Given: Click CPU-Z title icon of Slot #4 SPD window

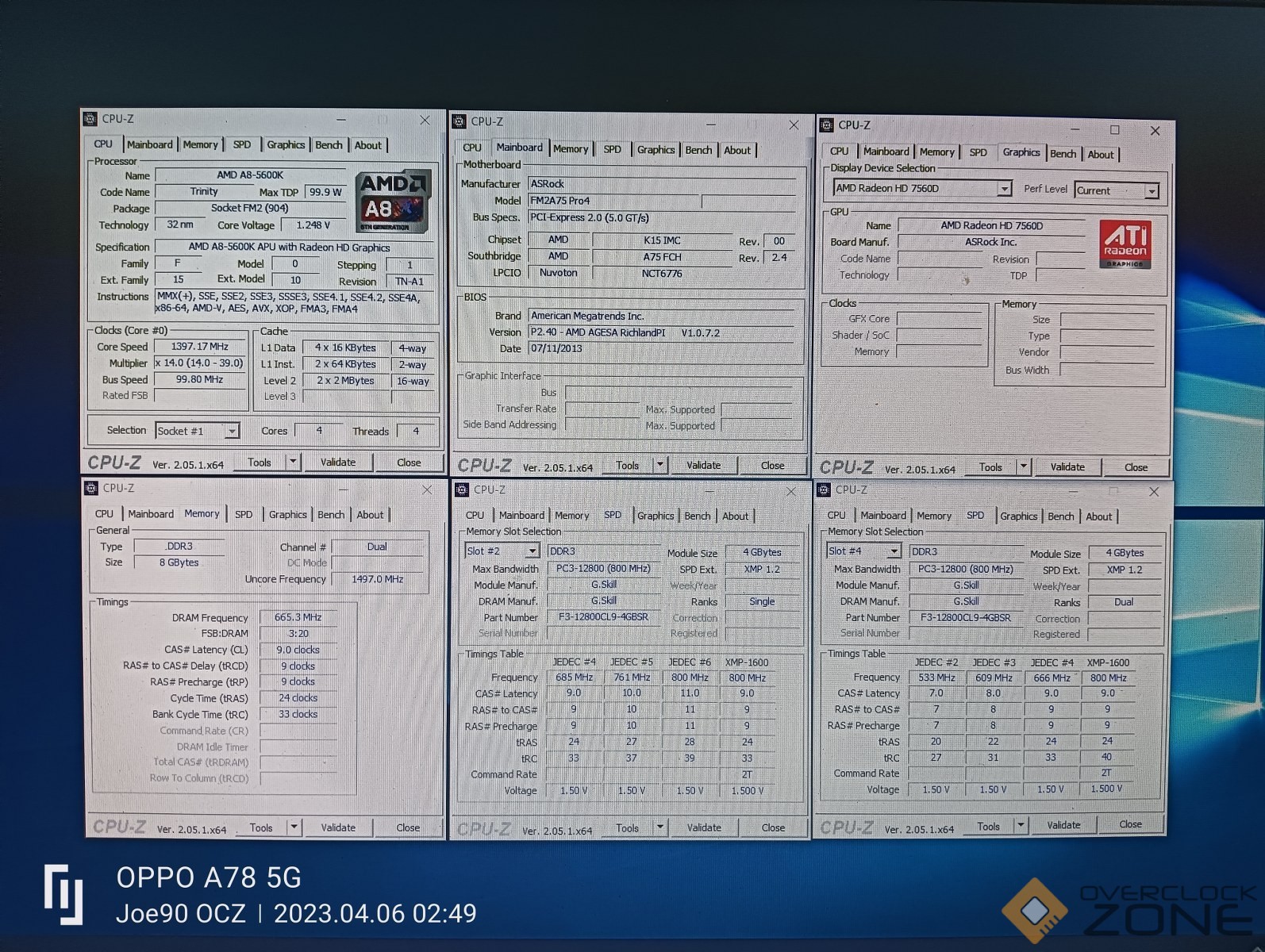Looking at the screenshot, I should coord(824,490).
